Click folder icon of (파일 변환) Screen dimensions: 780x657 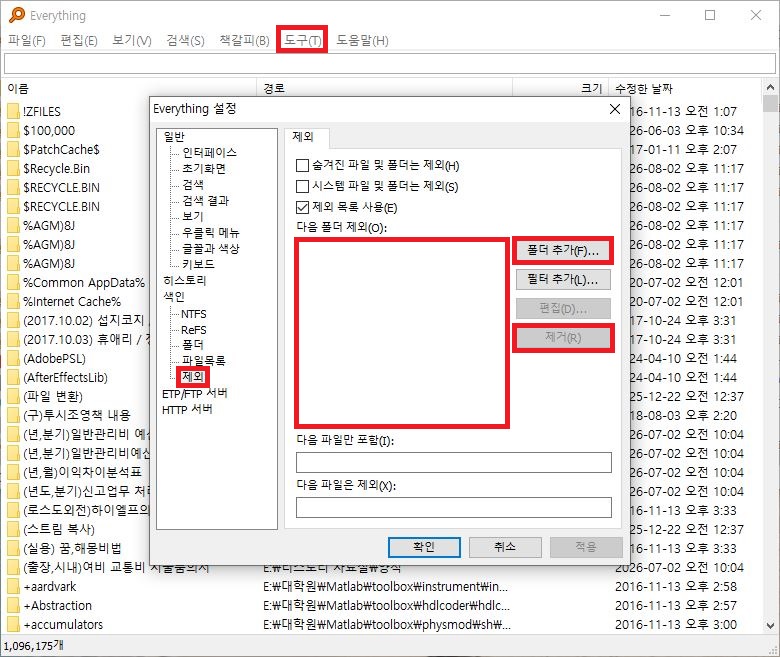13,396
